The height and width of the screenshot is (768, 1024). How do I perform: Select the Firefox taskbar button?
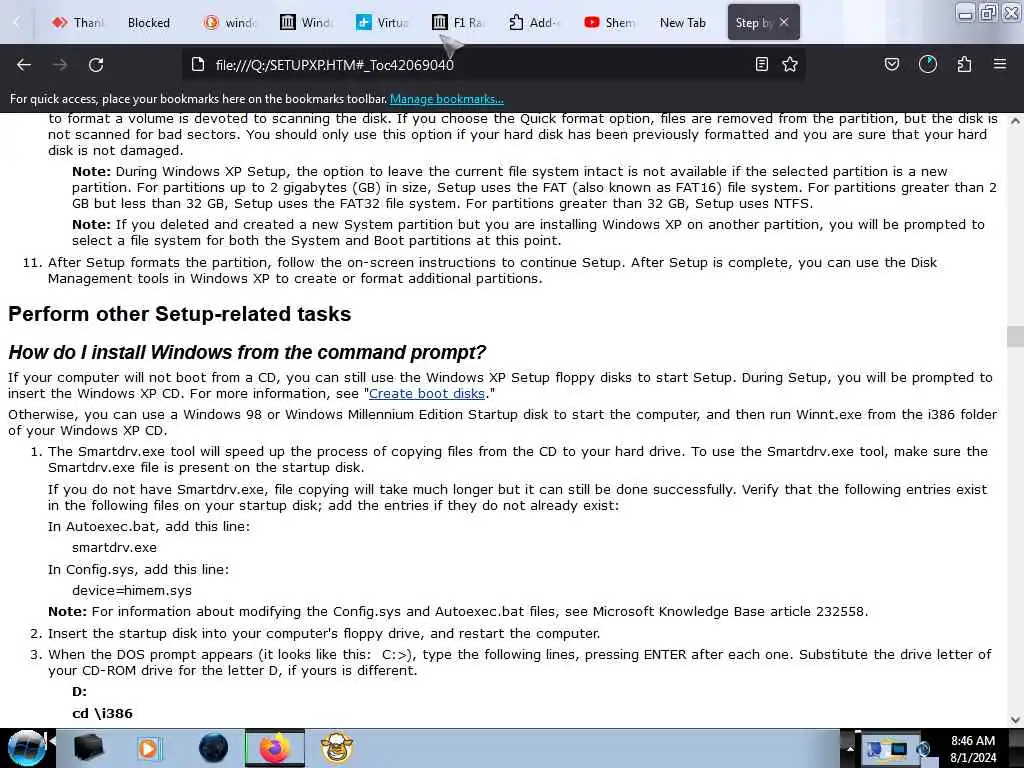pyautogui.click(x=275, y=748)
